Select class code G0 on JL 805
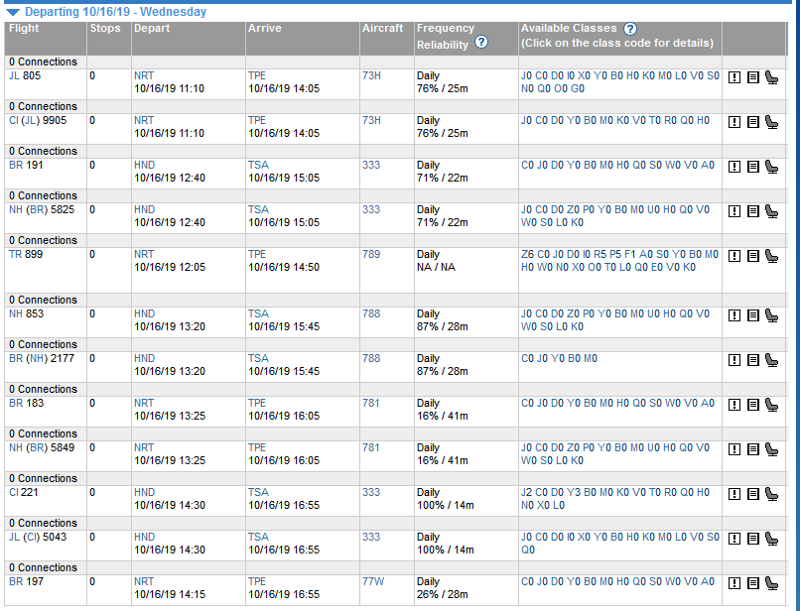The width and height of the screenshot is (800, 611). tap(578, 88)
